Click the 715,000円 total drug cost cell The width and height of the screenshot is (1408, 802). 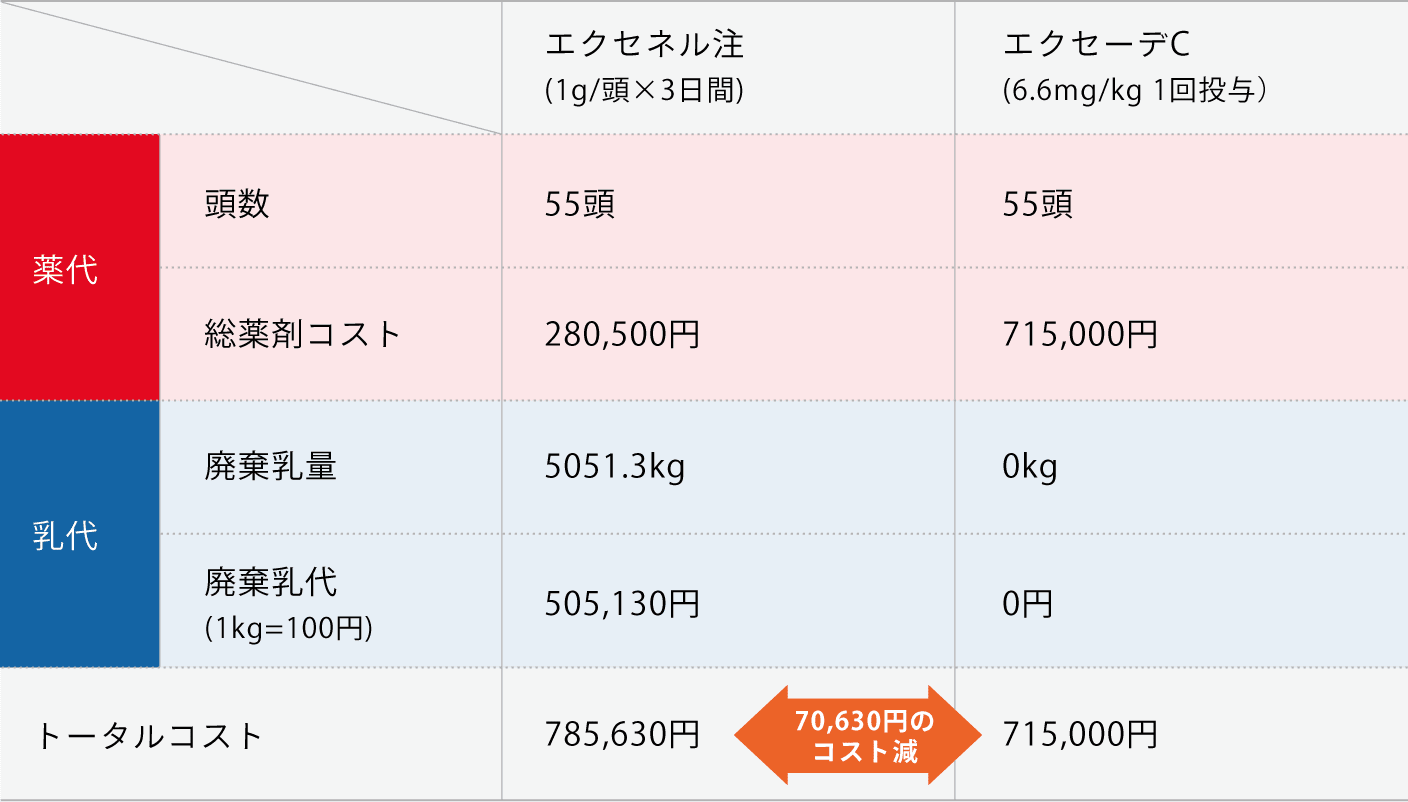click(x=1080, y=334)
